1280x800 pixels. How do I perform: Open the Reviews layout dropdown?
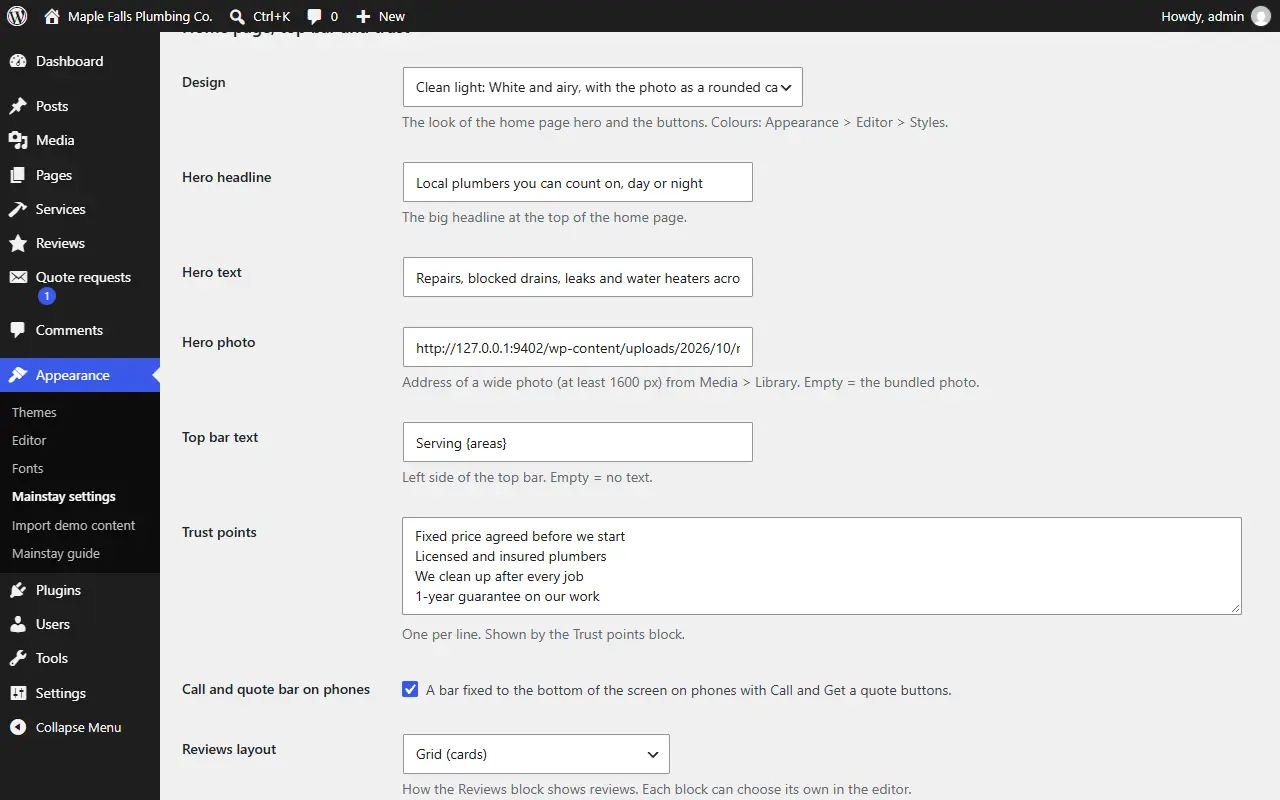[536, 754]
